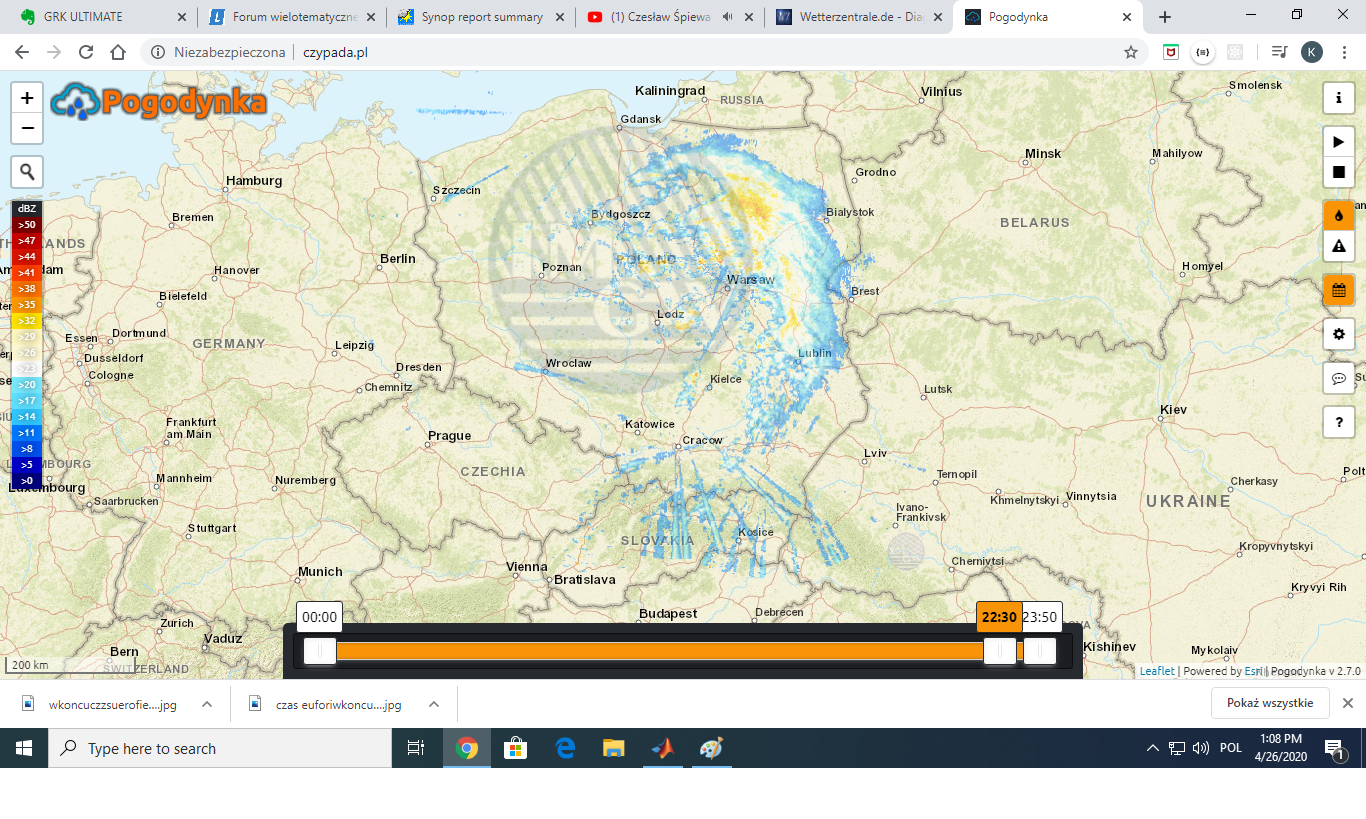The image size is (1366, 819).
Task: Open the help question mark button
Action: click(1339, 422)
